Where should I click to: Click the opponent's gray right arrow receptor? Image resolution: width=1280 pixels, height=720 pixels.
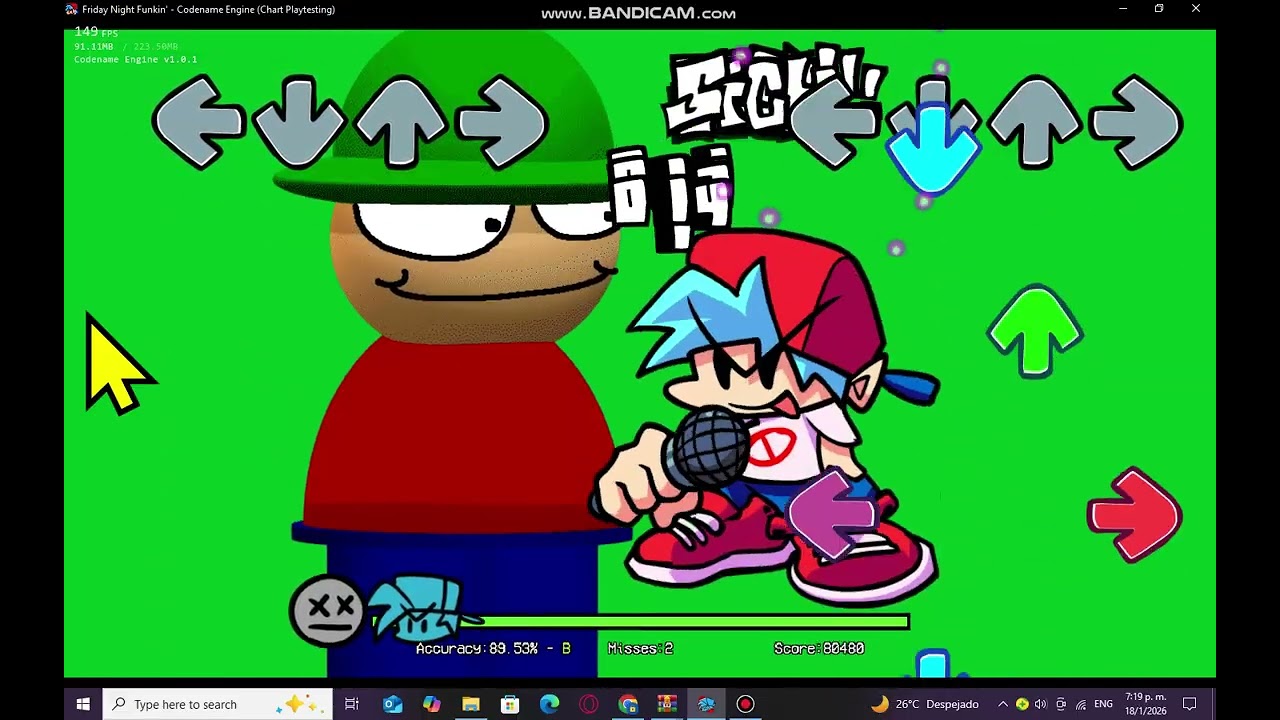tap(502, 121)
